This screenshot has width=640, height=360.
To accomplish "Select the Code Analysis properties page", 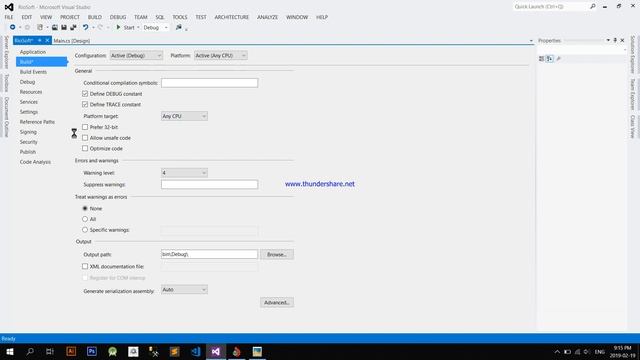I will tap(35, 162).
